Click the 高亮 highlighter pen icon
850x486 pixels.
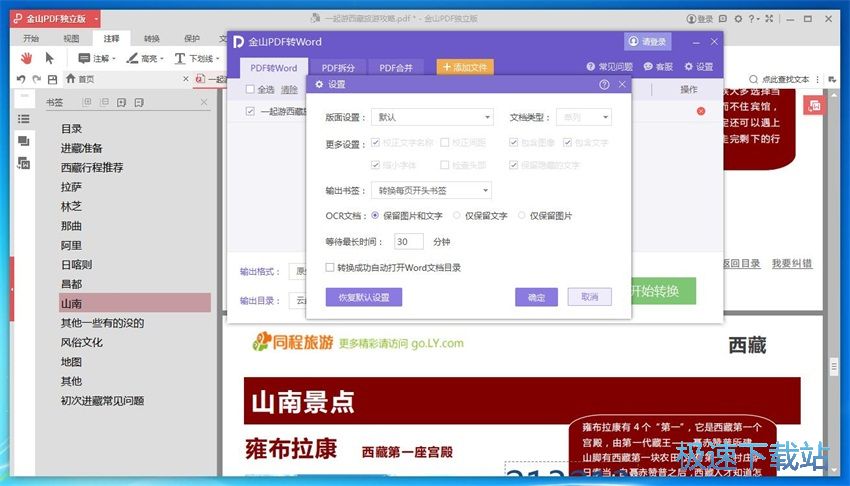pos(132,58)
